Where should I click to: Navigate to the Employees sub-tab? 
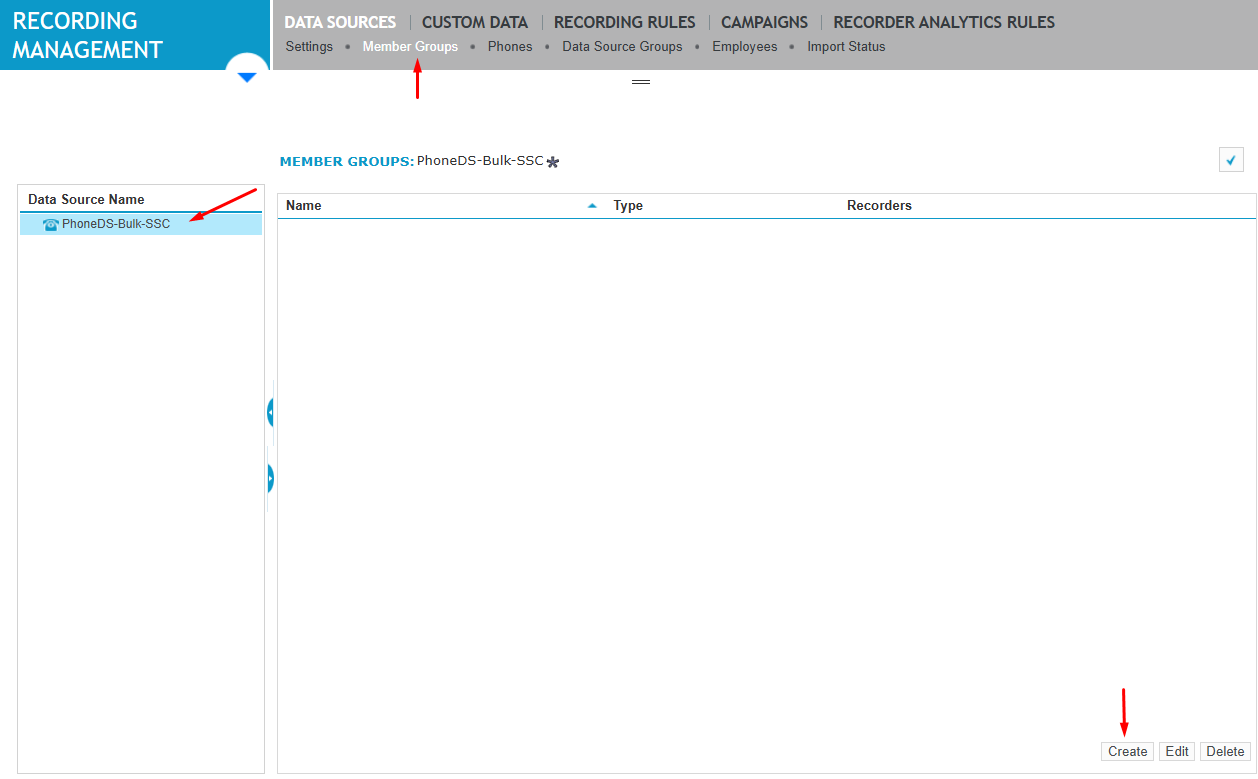pos(744,47)
